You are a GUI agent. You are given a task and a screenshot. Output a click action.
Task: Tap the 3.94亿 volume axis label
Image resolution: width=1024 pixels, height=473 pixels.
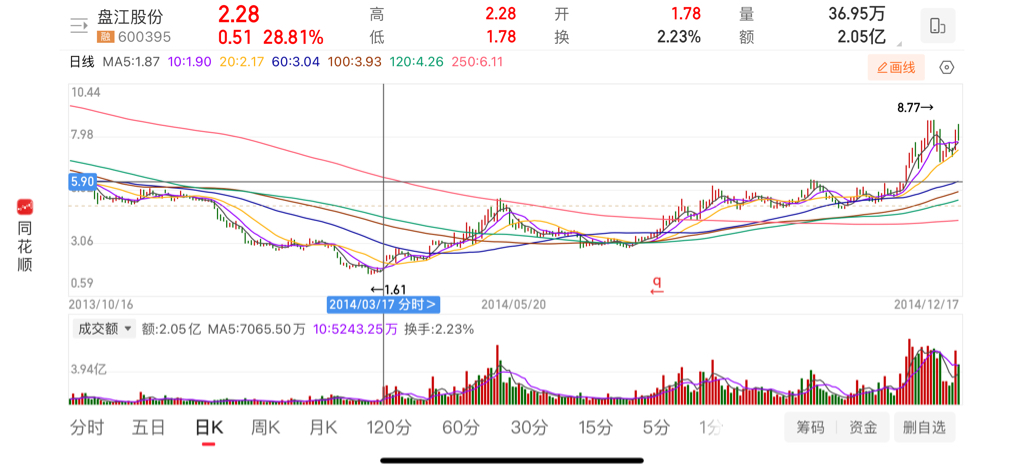click(88, 370)
